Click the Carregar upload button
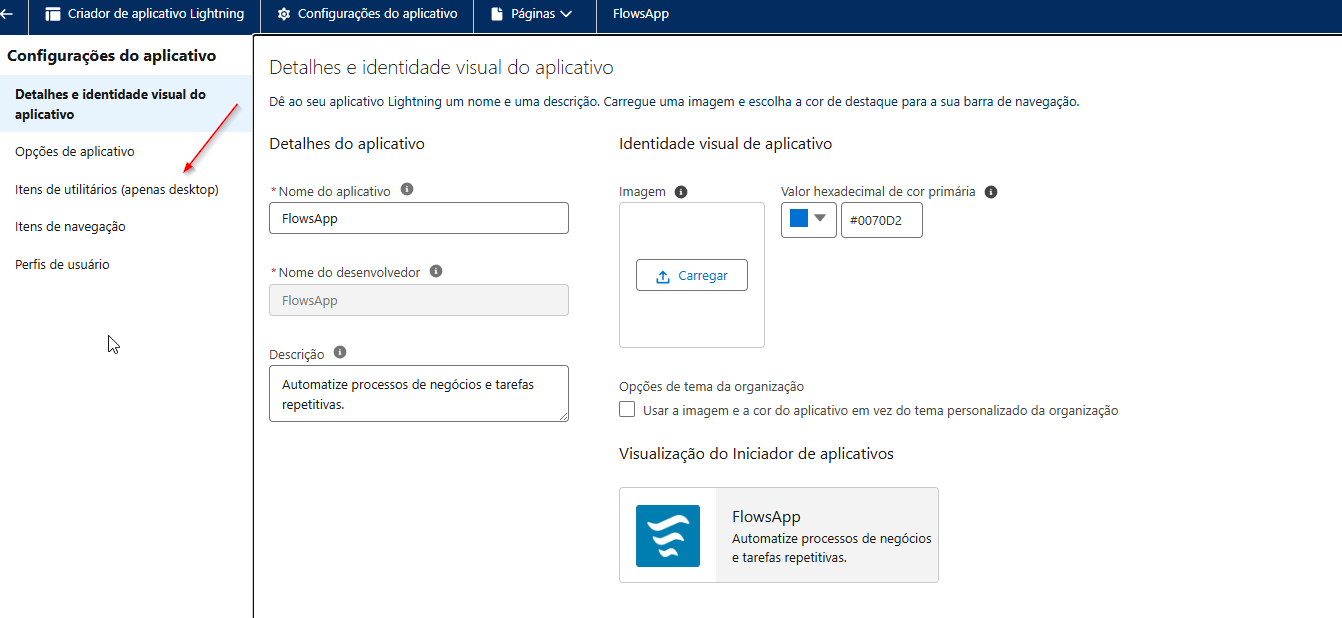This screenshot has width=1342, height=618. point(692,275)
